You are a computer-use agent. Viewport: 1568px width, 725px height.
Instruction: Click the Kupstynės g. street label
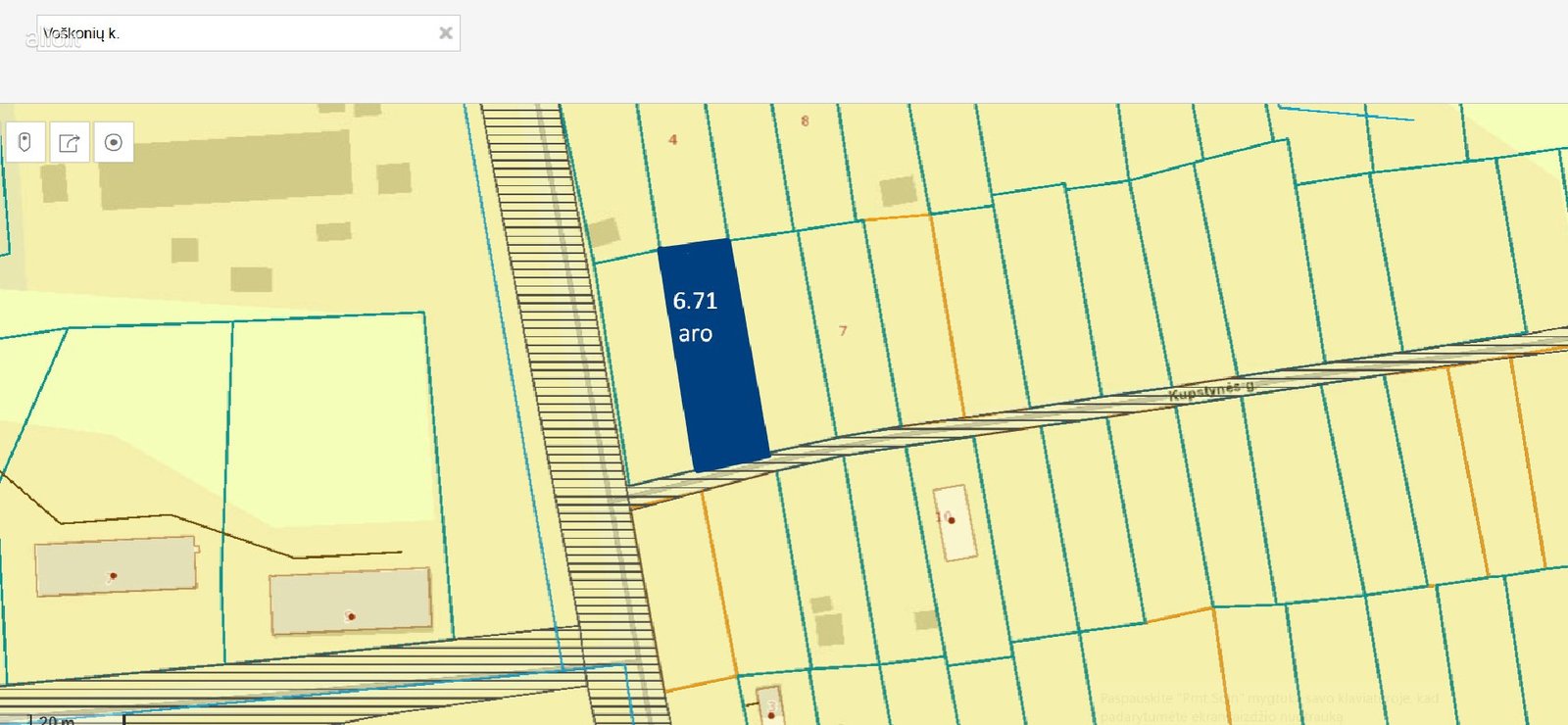point(1210,391)
